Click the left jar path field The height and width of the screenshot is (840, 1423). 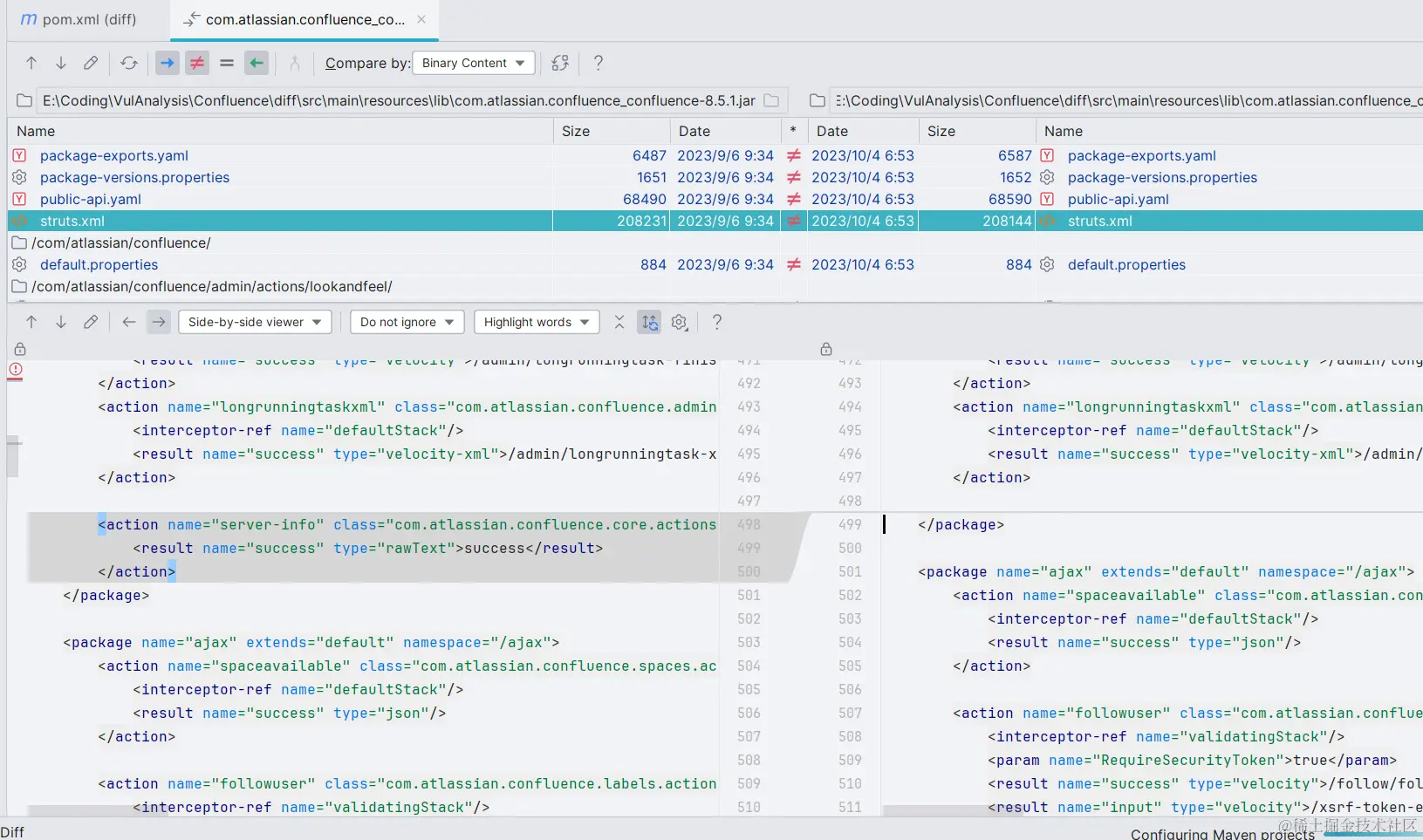pyautogui.click(x=399, y=100)
